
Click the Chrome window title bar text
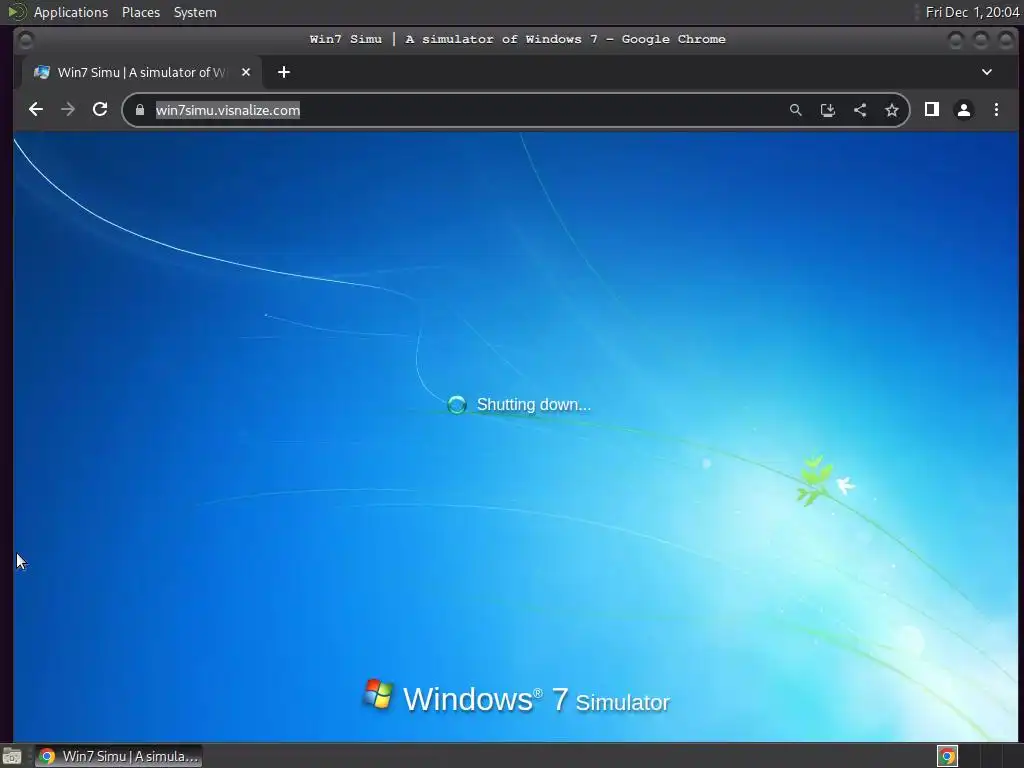tap(517, 39)
